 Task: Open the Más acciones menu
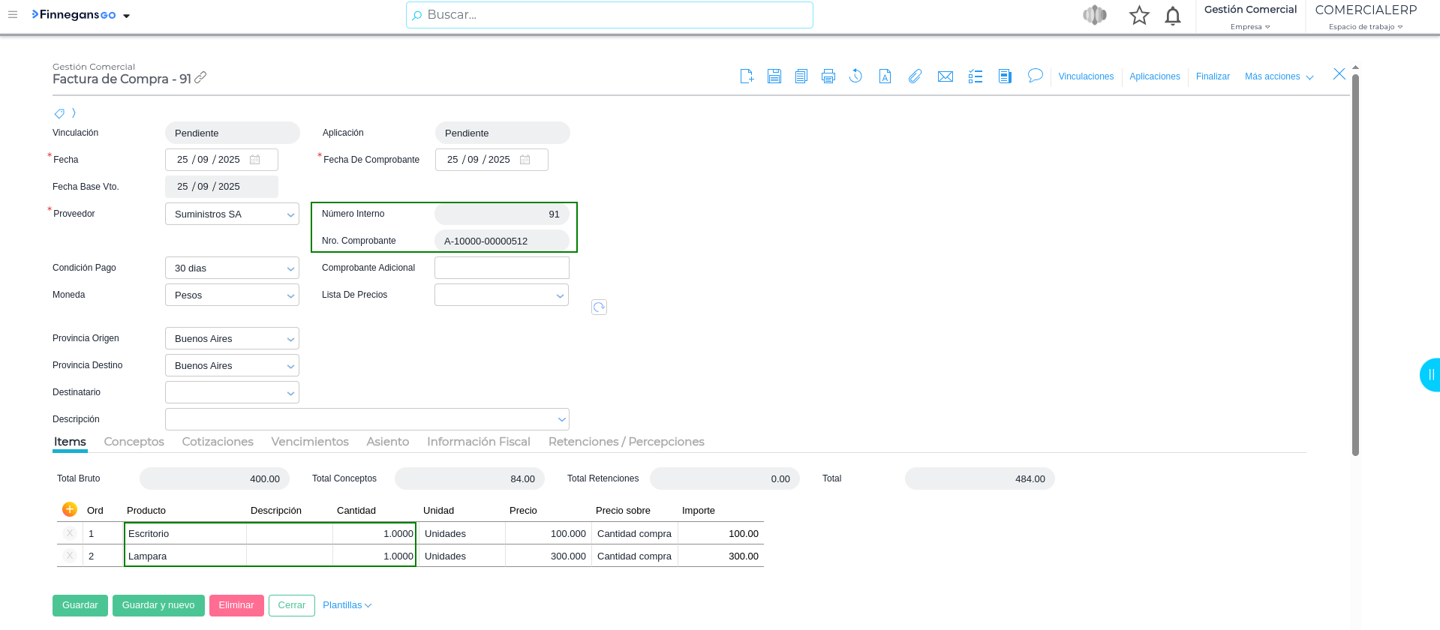(x=1278, y=76)
